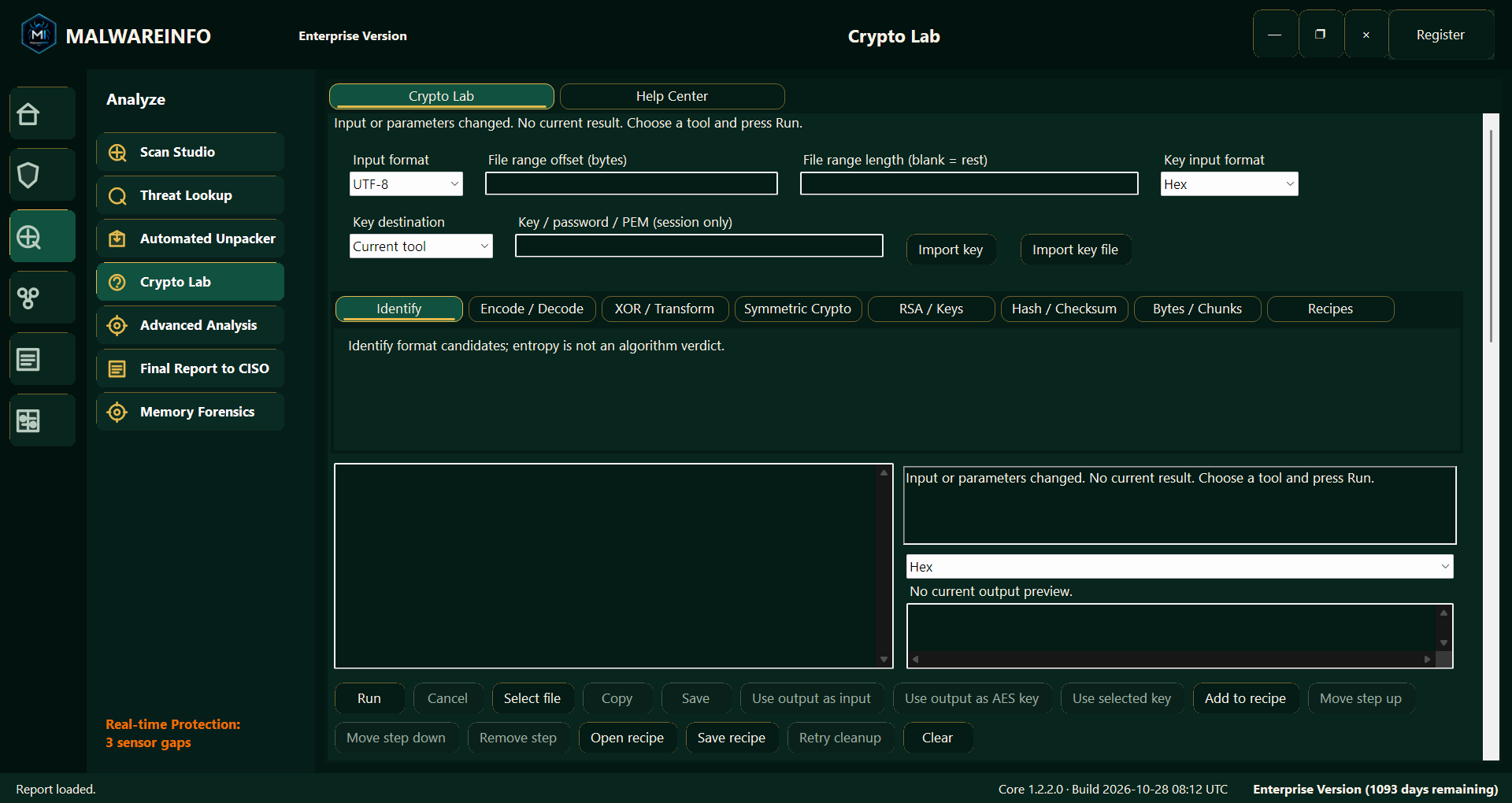Viewport: 1512px width, 803px height.
Task: Click the Clear button
Action: point(937,738)
